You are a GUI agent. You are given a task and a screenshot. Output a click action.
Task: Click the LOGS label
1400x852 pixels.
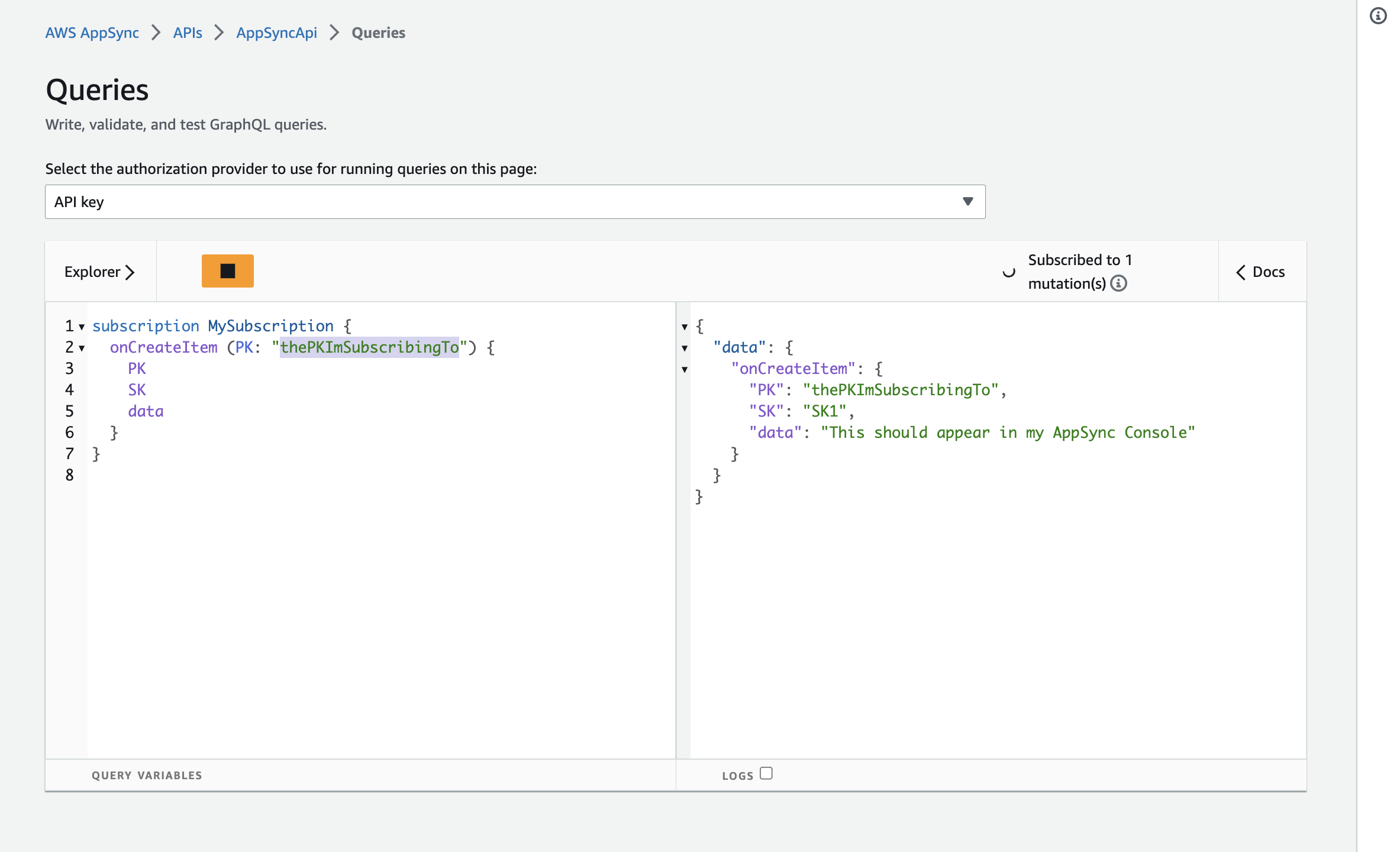pos(737,776)
